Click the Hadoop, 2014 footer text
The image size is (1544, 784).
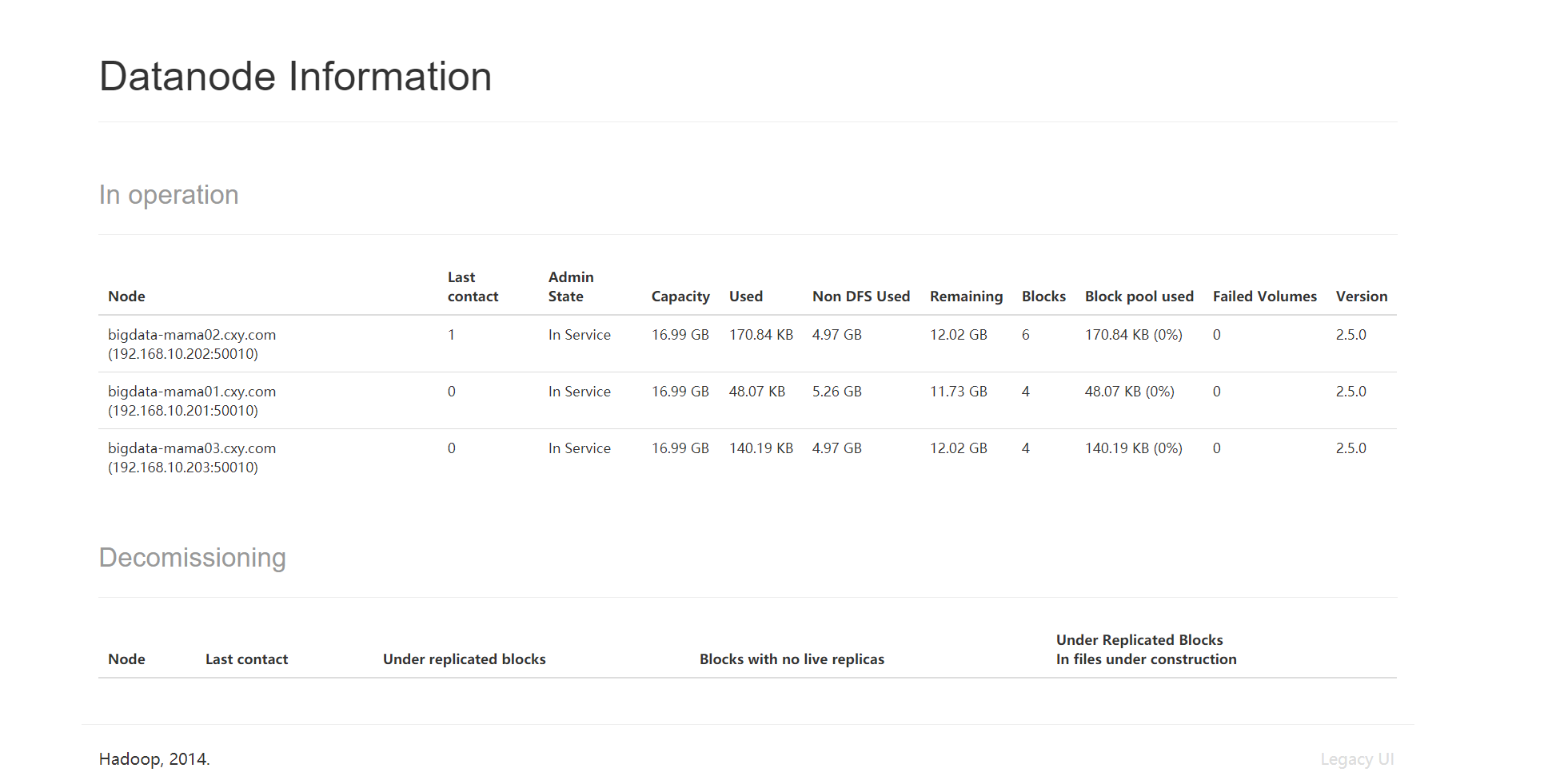(x=154, y=759)
